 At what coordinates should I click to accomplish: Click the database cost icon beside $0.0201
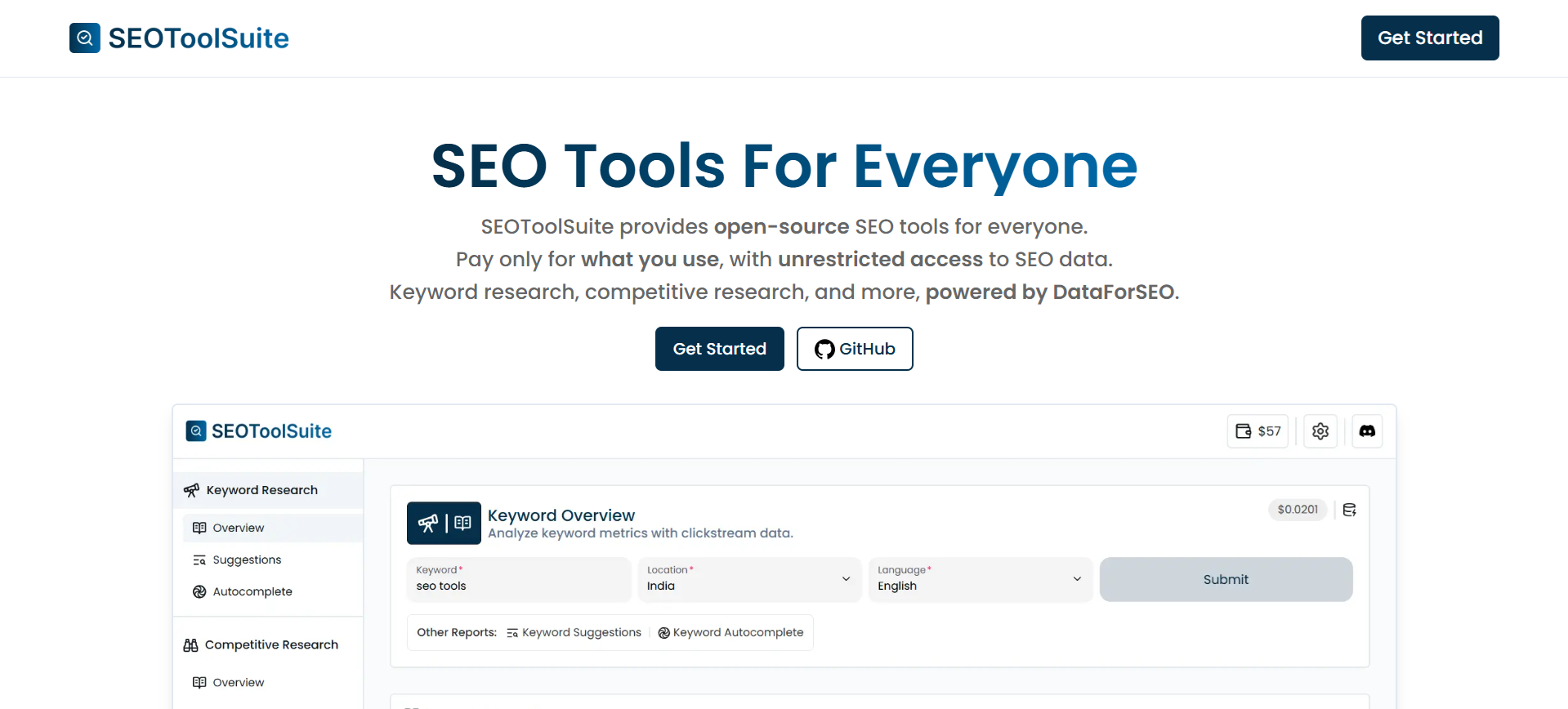(1348, 509)
